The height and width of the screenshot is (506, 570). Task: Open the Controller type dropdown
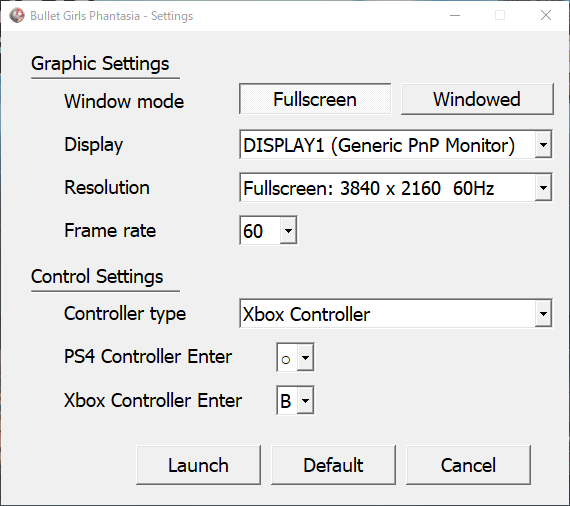click(396, 313)
